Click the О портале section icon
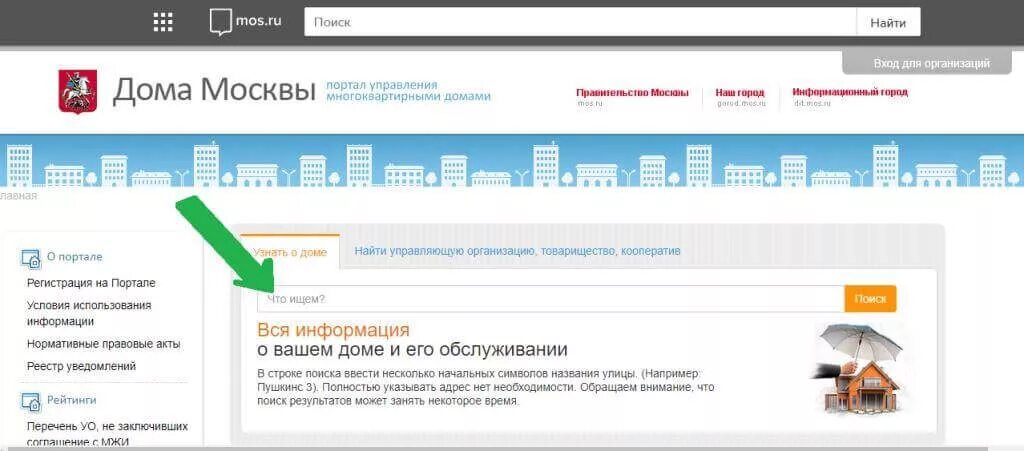1024x451 pixels. point(31,258)
